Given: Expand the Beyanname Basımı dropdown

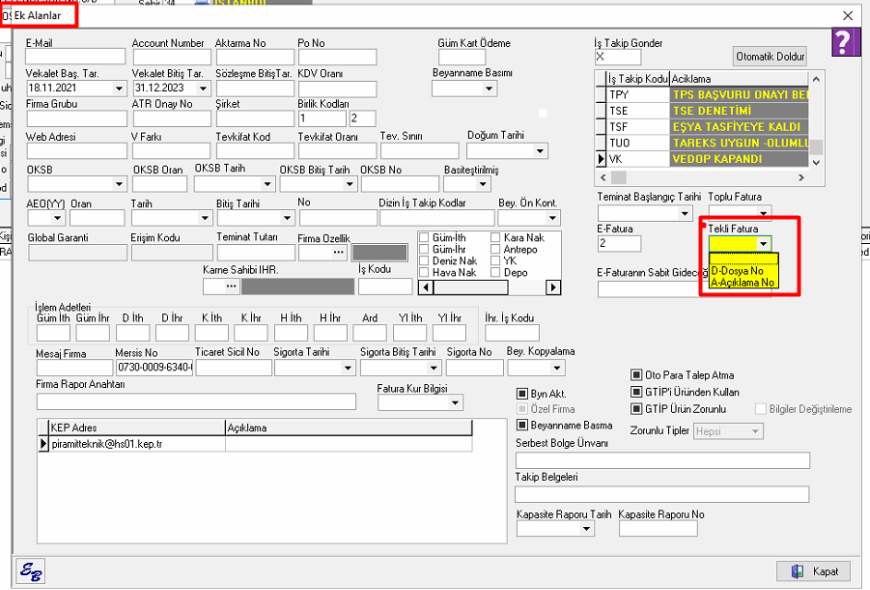Looking at the screenshot, I should (x=489, y=88).
